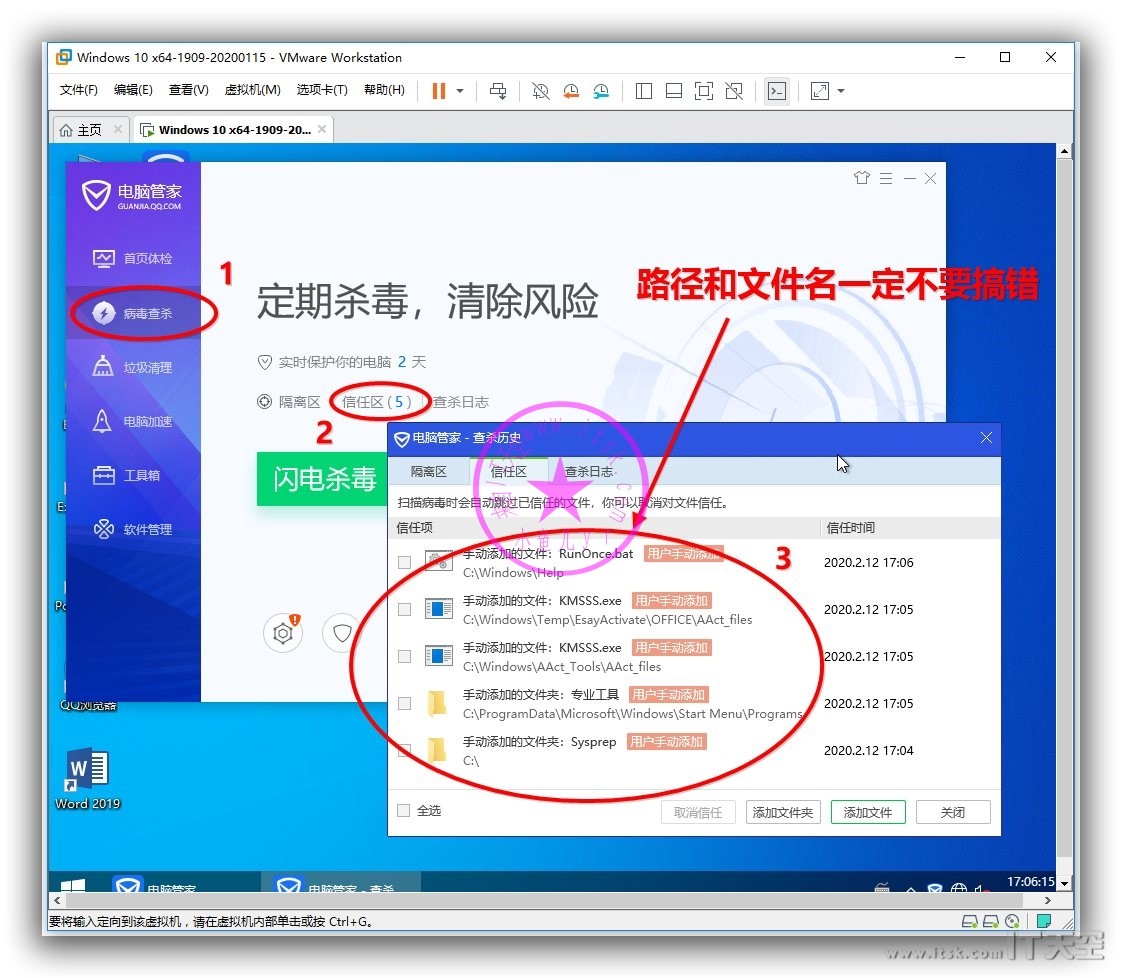
Task: Click the CD/DVD device status icon
Action: point(1012,921)
